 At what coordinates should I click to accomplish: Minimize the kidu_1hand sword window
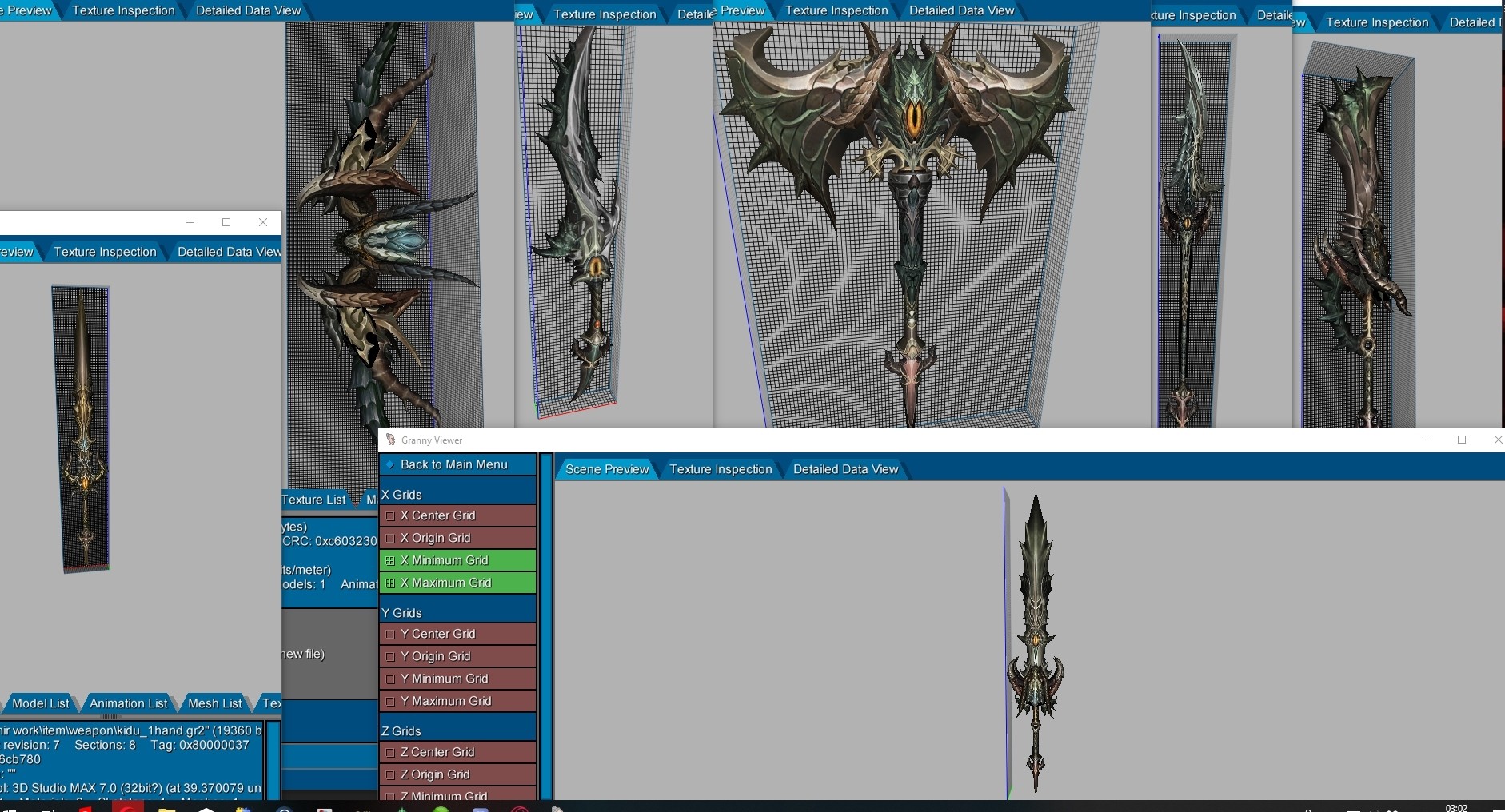190,222
